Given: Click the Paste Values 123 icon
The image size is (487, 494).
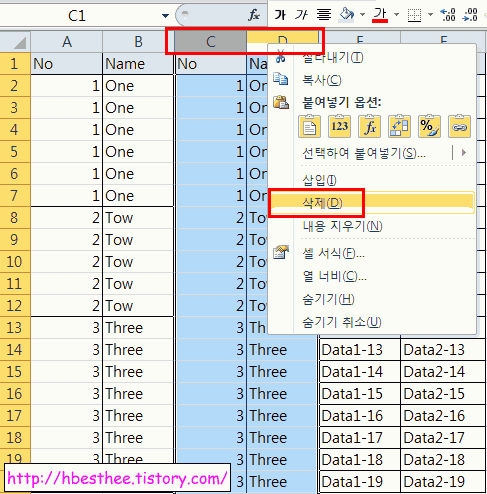Looking at the screenshot, I should coord(339,126).
